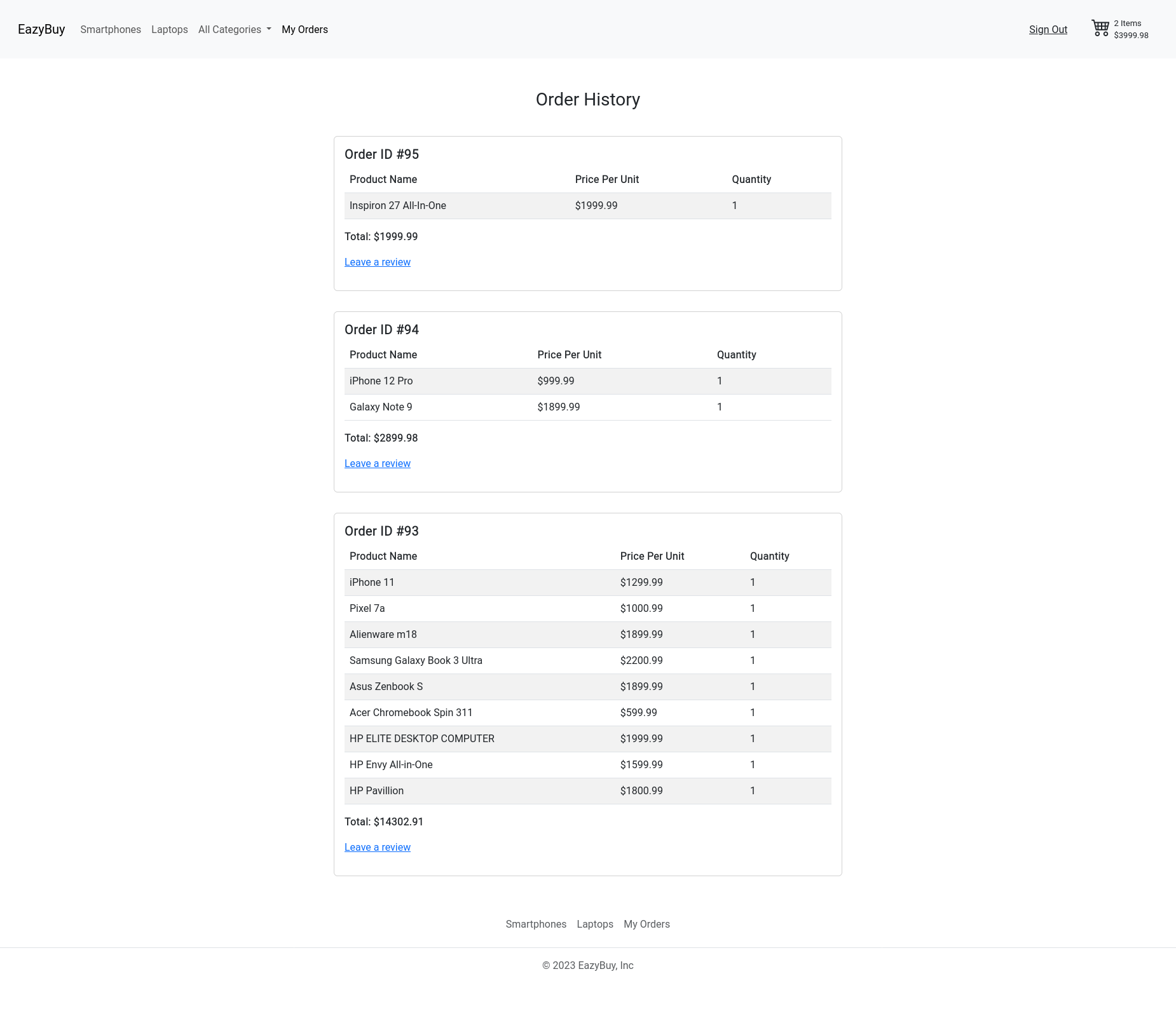
Task: Click the Sign Out link
Action: point(1048,29)
